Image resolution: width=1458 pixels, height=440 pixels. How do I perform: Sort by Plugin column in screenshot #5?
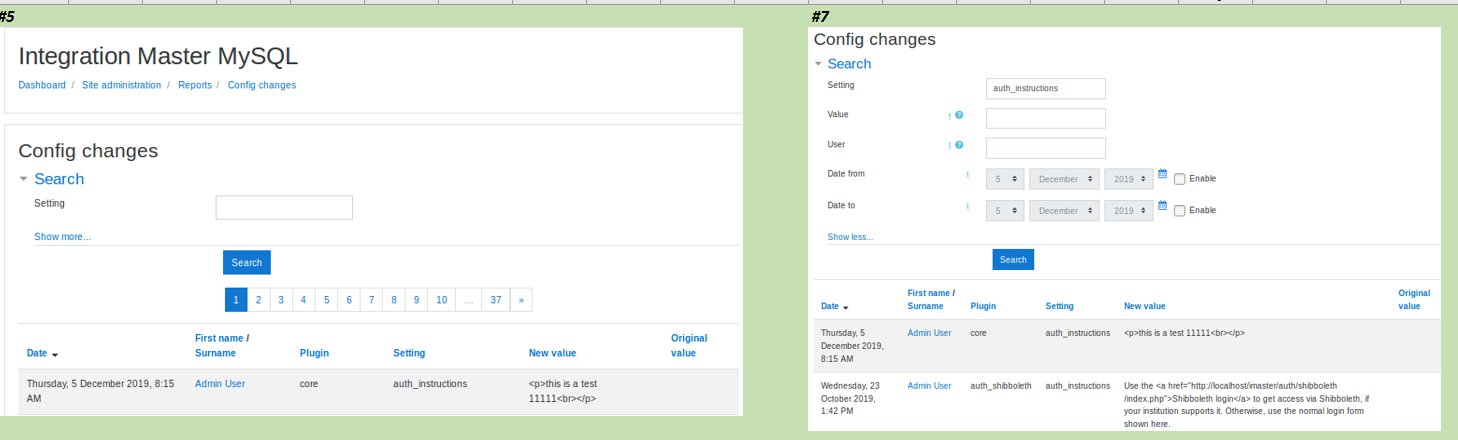314,353
